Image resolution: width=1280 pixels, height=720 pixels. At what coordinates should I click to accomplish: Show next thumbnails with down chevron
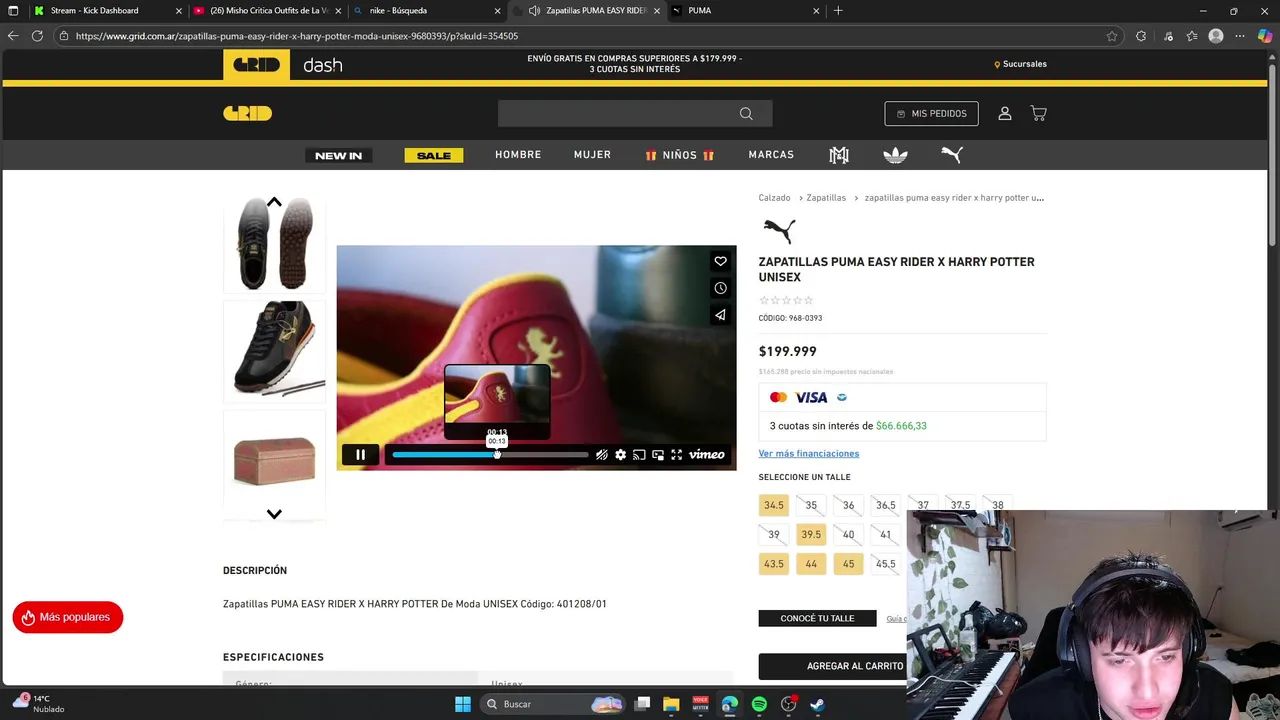(x=274, y=514)
